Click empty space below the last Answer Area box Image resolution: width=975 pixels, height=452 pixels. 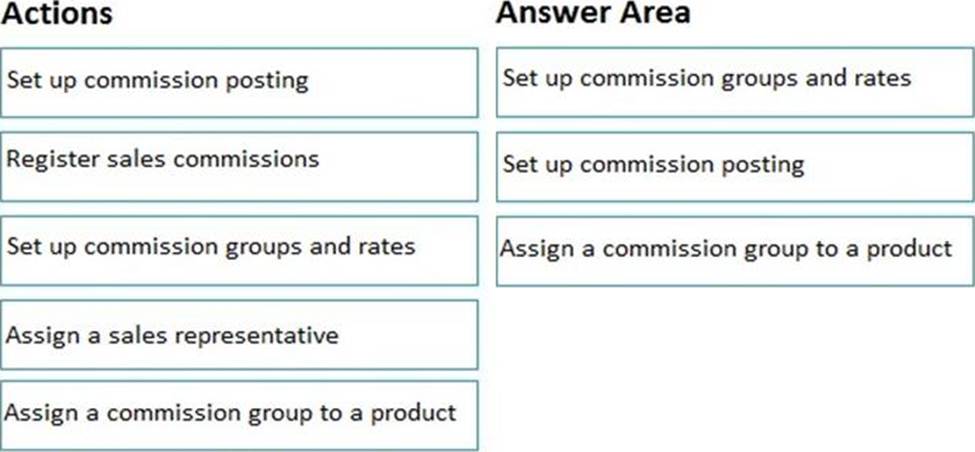click(x=735, y=367)
